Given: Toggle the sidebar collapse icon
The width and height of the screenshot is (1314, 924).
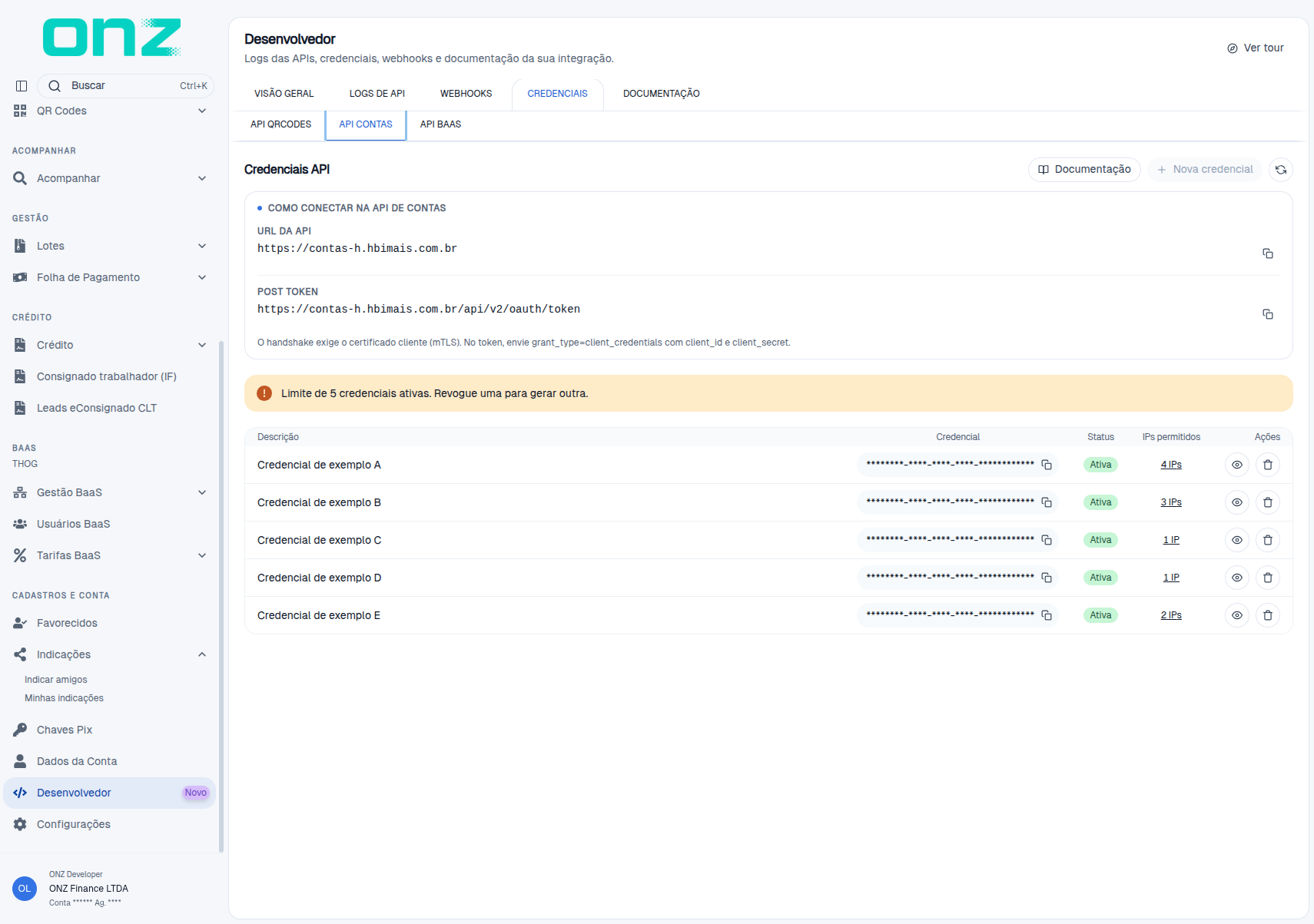Looking at the screenshot, I should [22, 86].
